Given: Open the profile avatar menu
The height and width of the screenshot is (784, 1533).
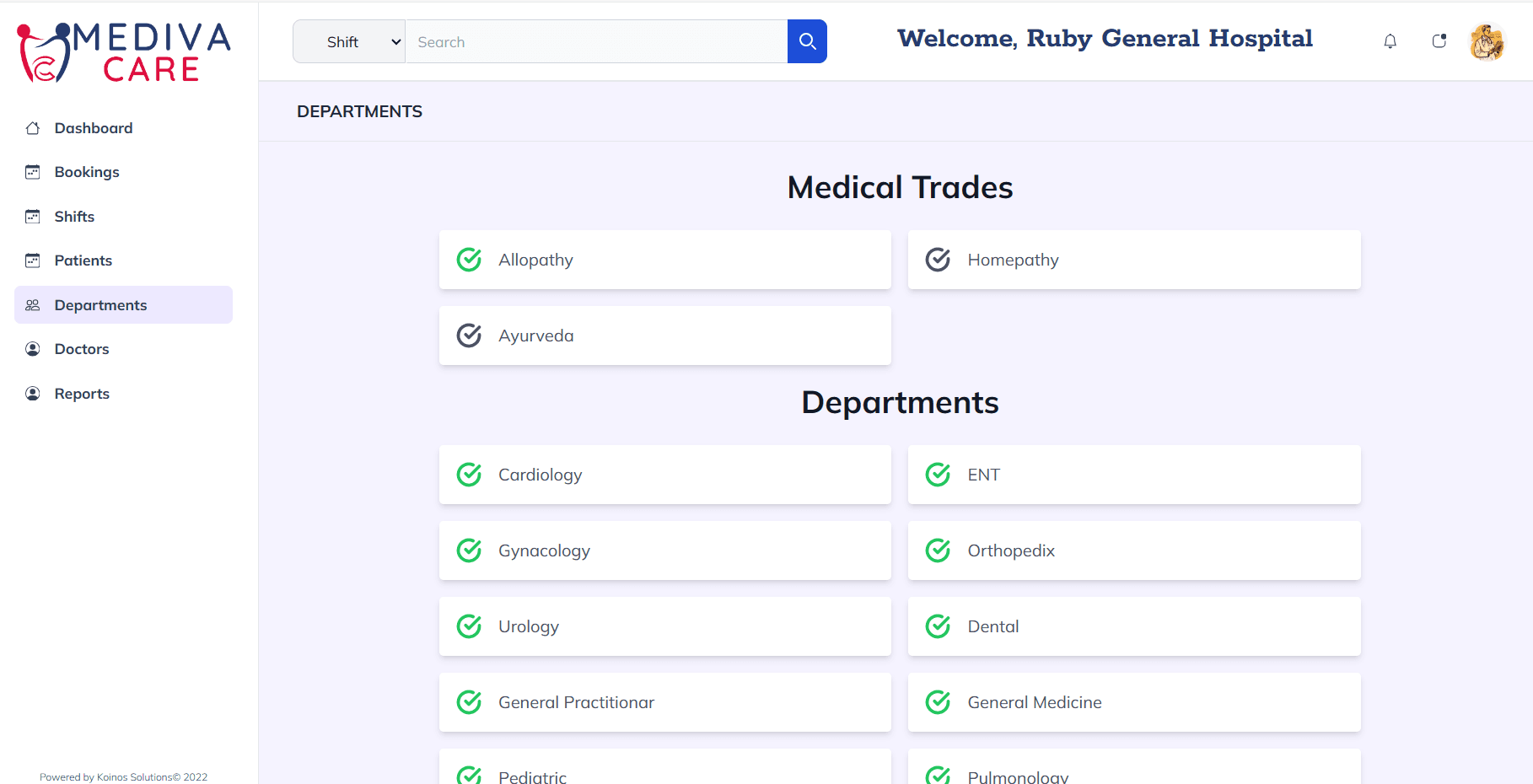Looking at the screenshot, I should click(1487, 41).
